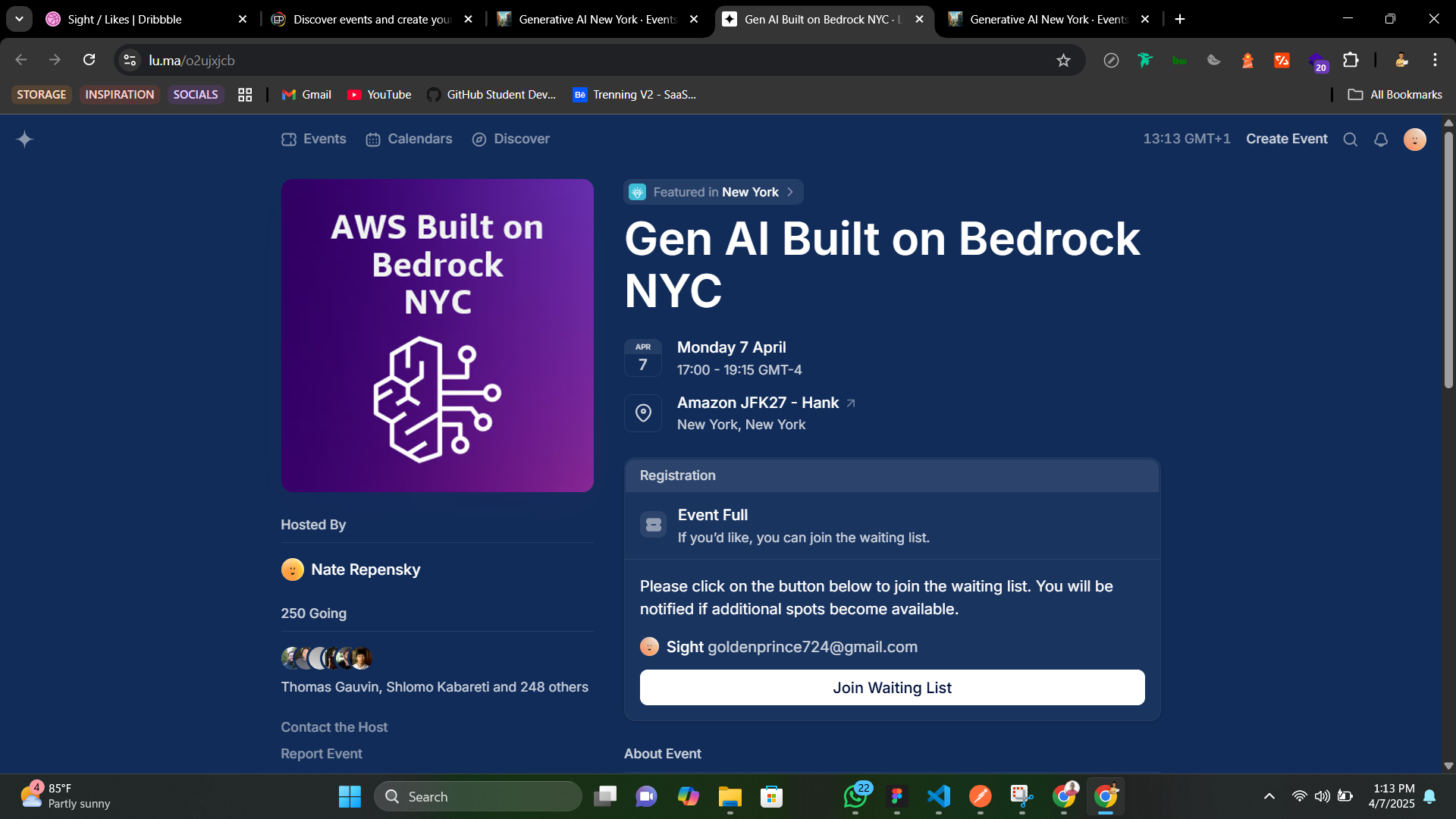Open the Chrome extensions puzzle icon

point(1351,60)
